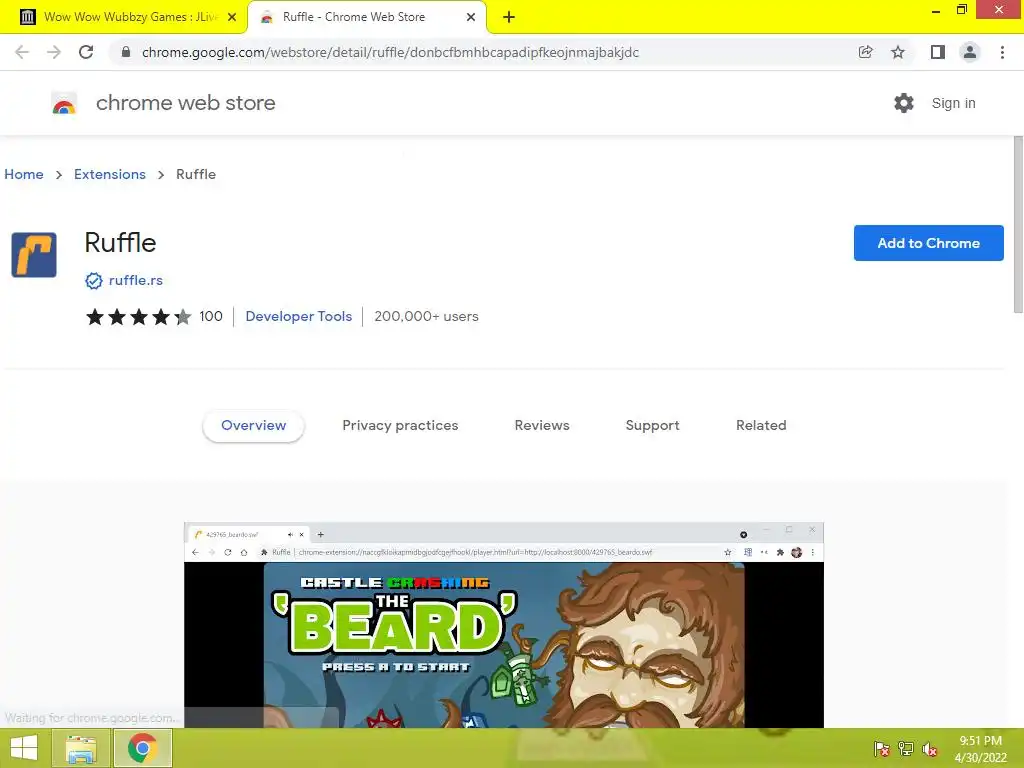Open Chrome's three-dot menu
Viewport: 1024px width, 768px height.
click(1002, 52)
